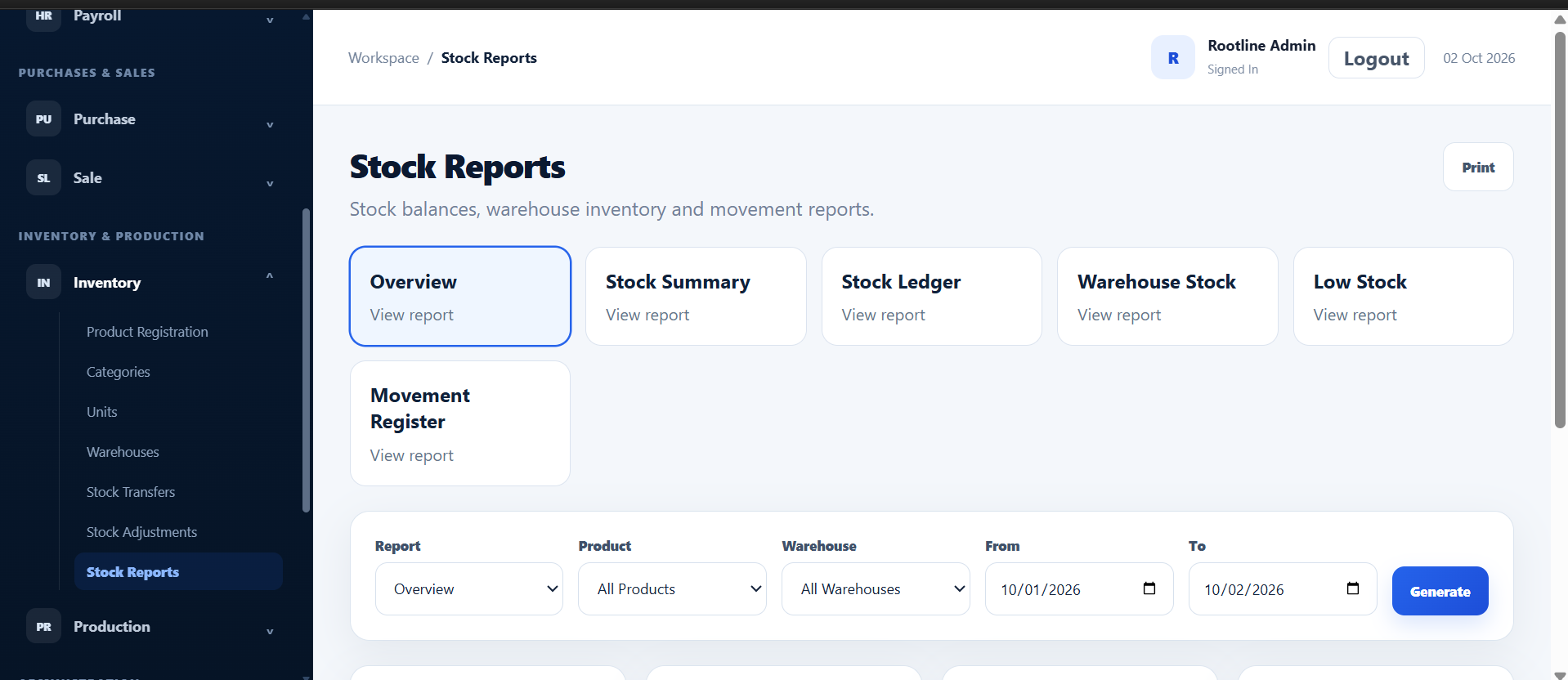The height and width of the screenshot is (680, 1568).
Task: Select the Movement Register report card
Action: (460, 423)
